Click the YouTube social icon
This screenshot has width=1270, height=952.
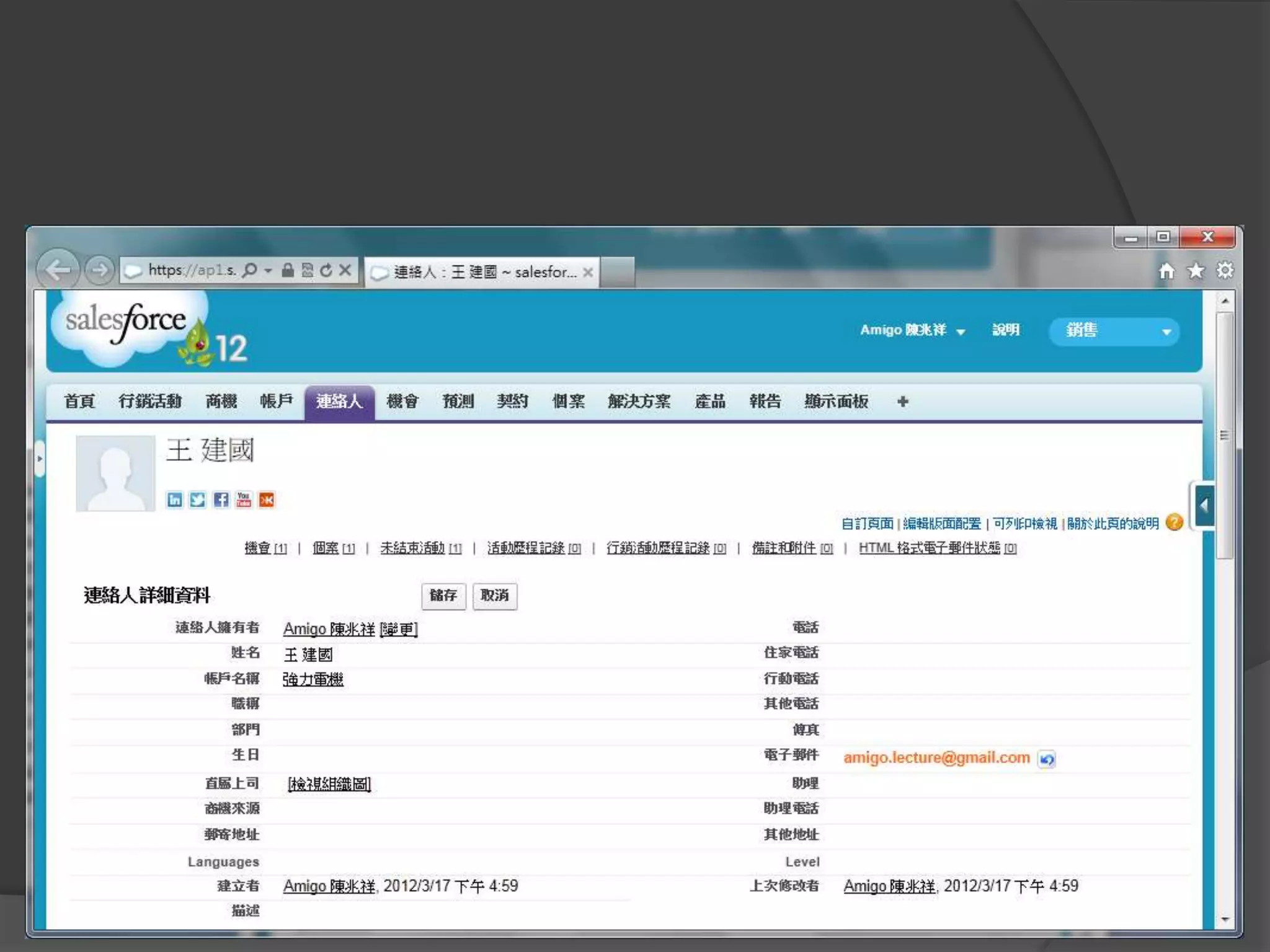pyautogui.click(x=244, y=500)
